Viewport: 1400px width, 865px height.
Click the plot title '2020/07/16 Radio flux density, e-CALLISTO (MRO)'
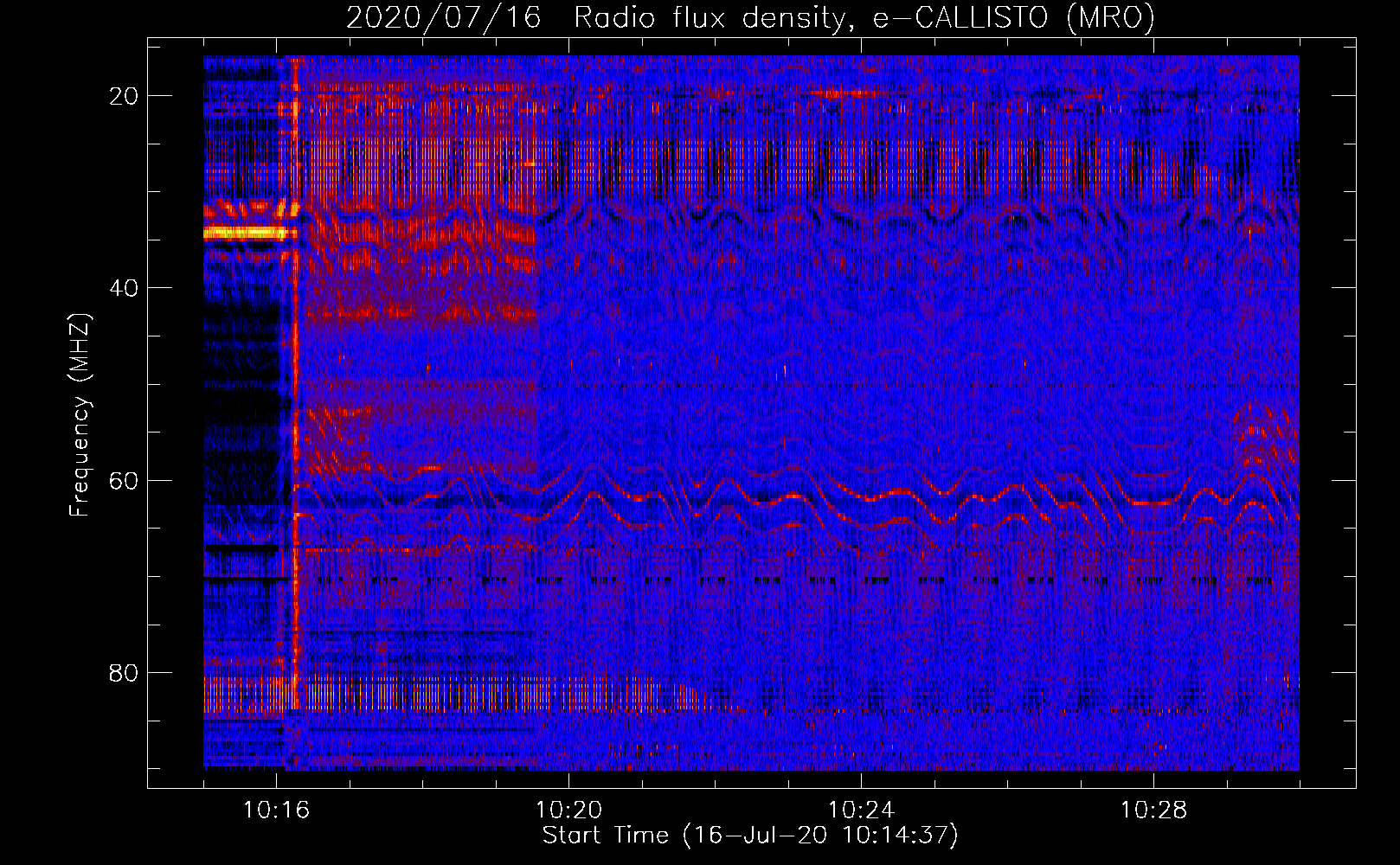point(750,17)
